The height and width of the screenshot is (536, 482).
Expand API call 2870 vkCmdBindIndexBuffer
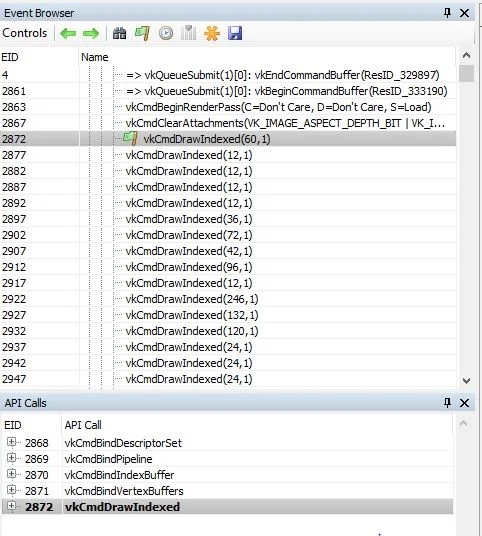pyautogui.click(x=11, y=474)
